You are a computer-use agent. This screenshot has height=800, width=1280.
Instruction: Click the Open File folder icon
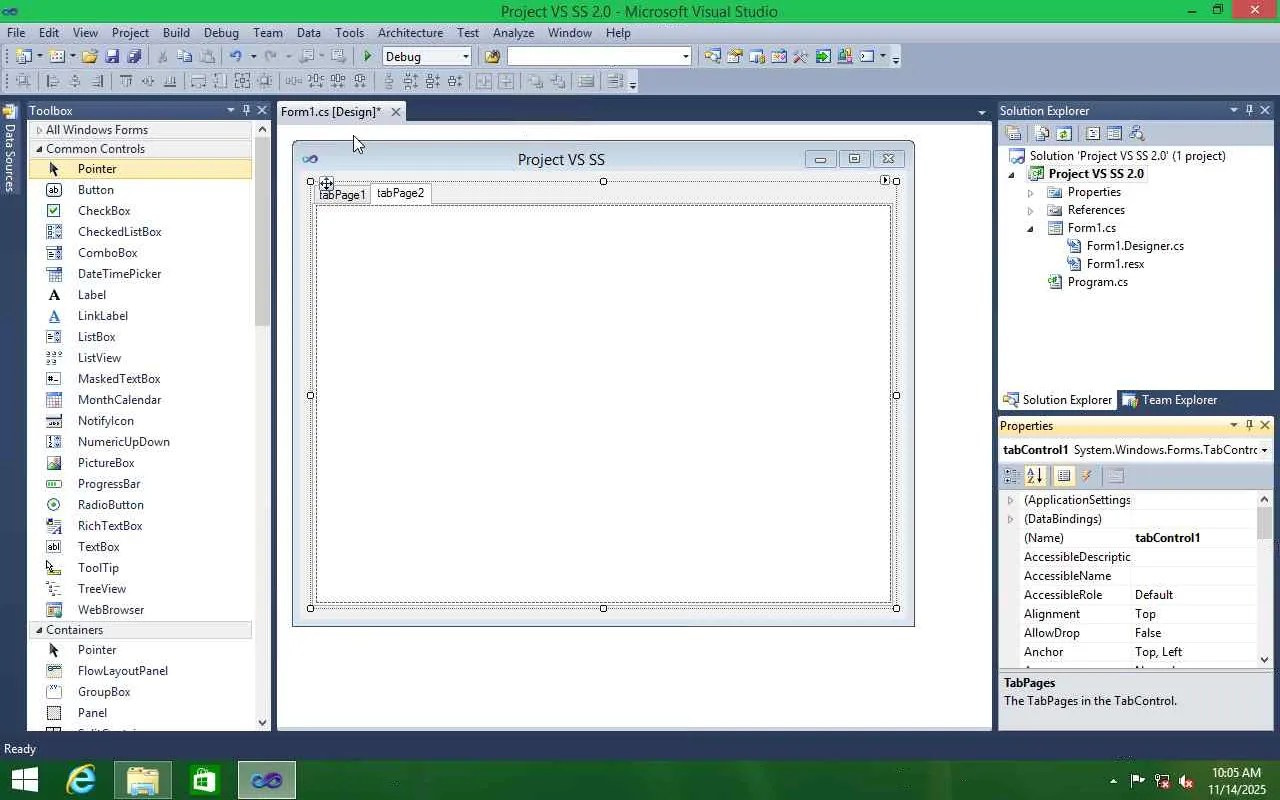tap(90, 57)
